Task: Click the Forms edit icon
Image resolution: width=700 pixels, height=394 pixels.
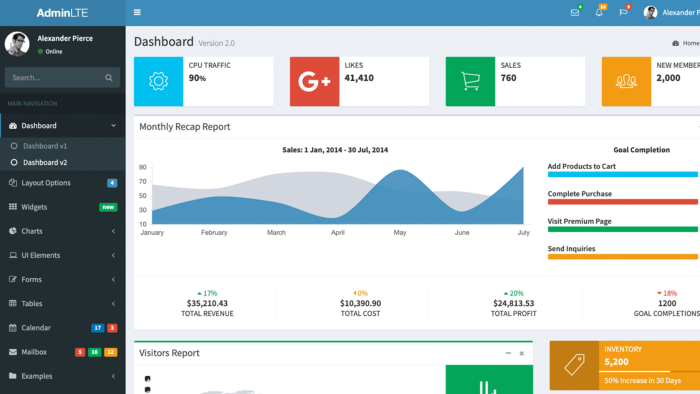Action: [13, 279]
